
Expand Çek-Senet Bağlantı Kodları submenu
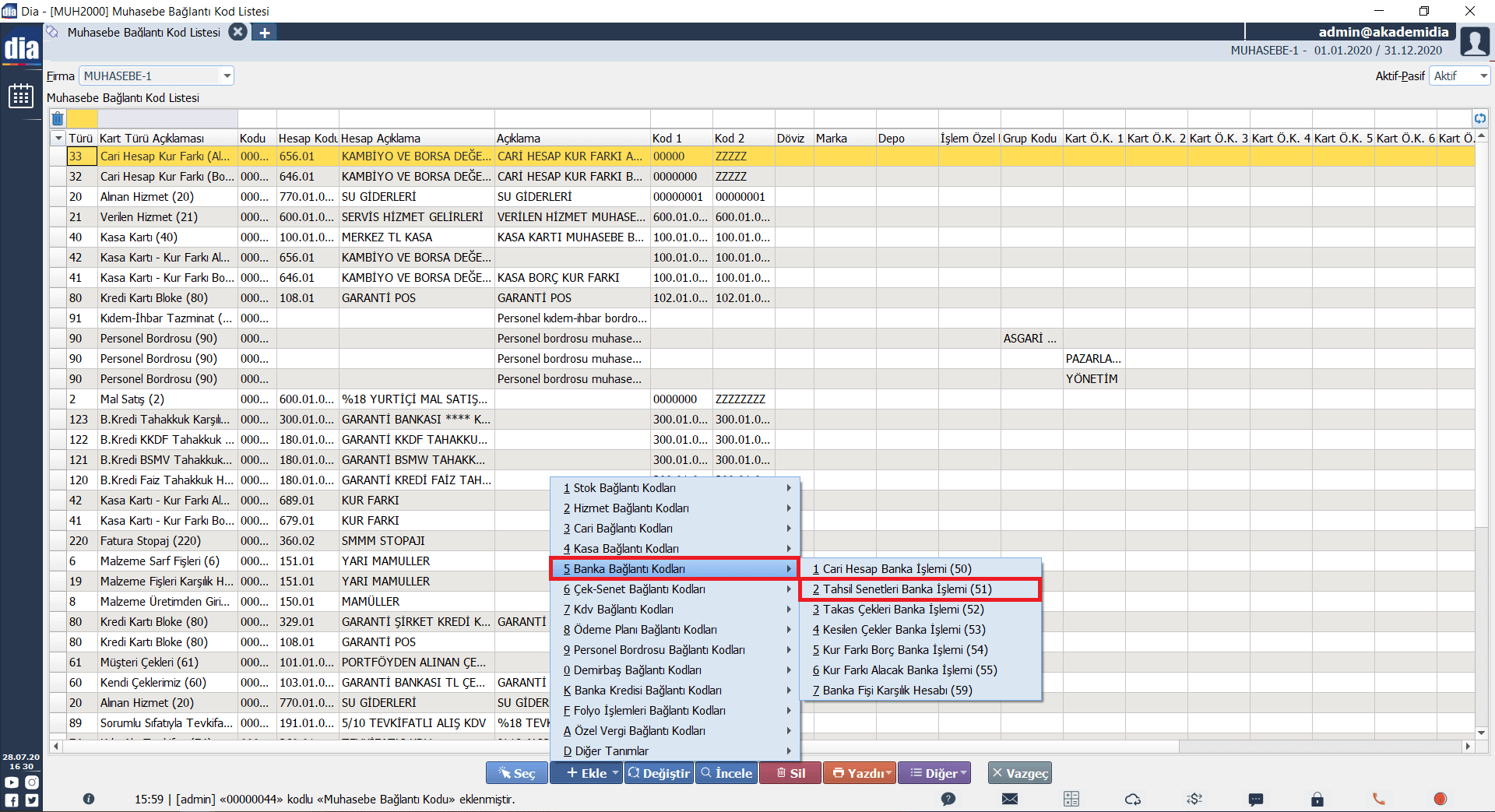675,589
